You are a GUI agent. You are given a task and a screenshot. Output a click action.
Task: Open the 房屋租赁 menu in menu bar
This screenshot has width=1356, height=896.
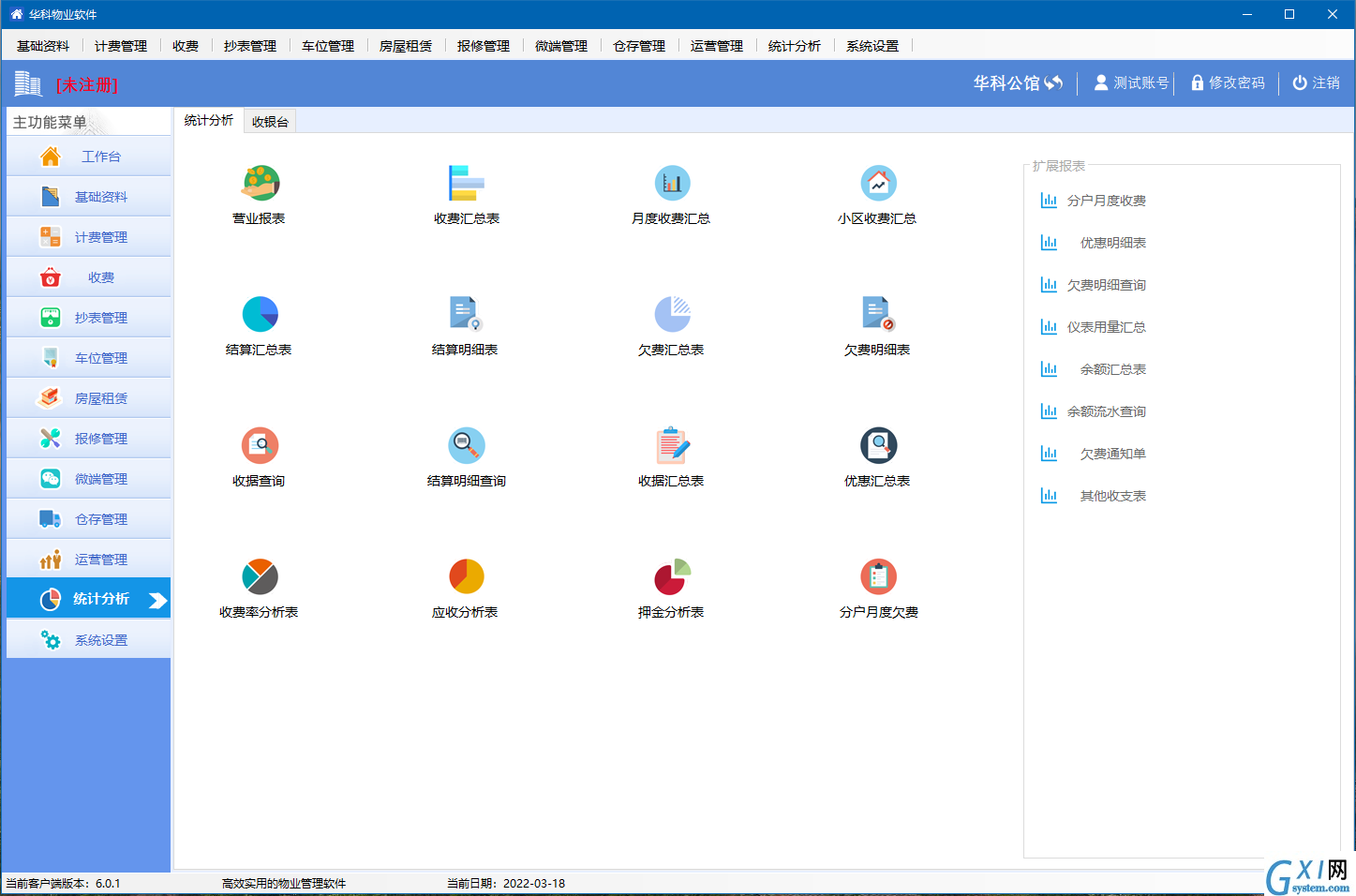click(x=406, y=46)
